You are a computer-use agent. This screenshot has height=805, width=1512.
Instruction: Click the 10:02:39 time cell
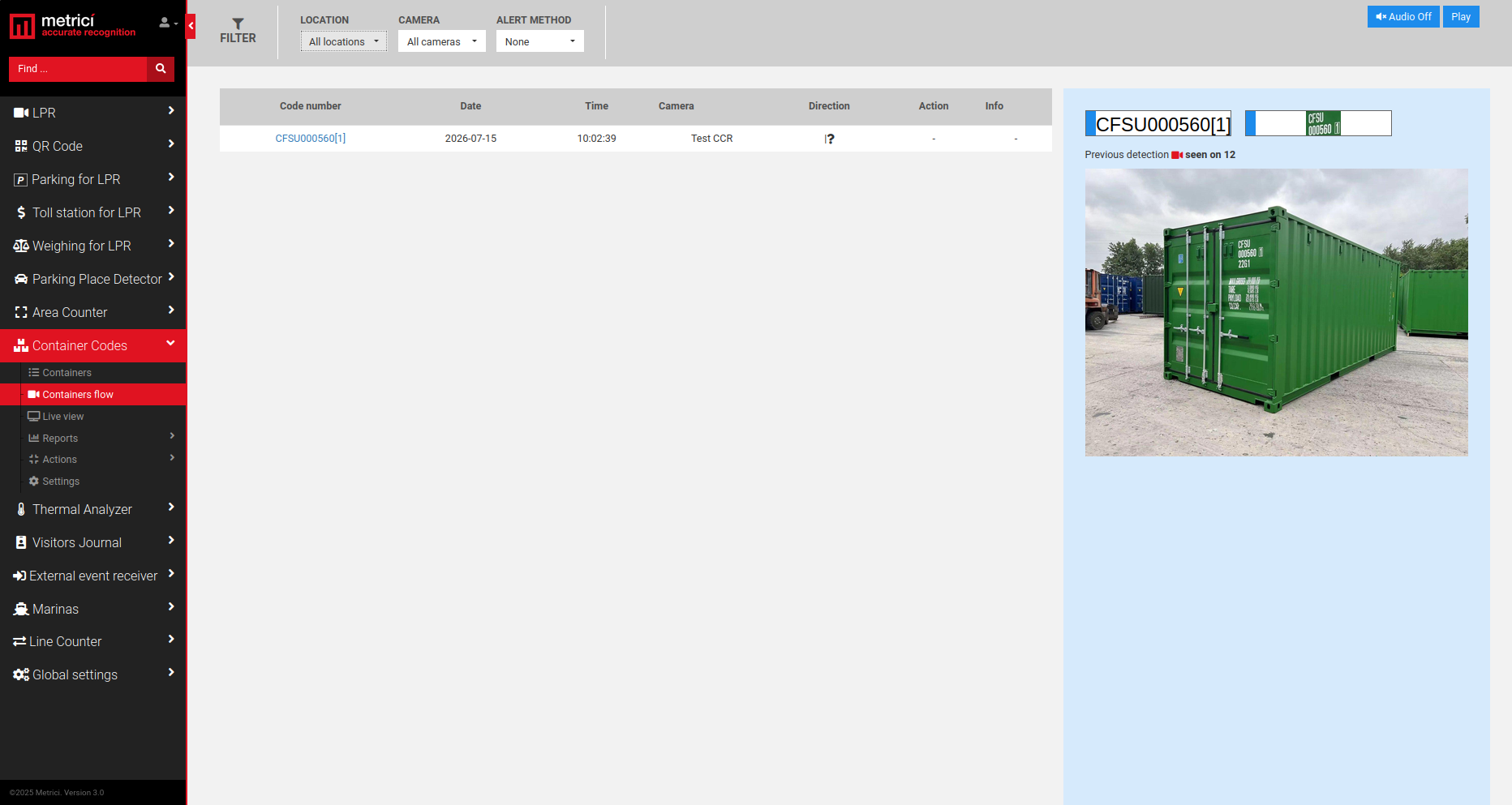tap(596, 139)
